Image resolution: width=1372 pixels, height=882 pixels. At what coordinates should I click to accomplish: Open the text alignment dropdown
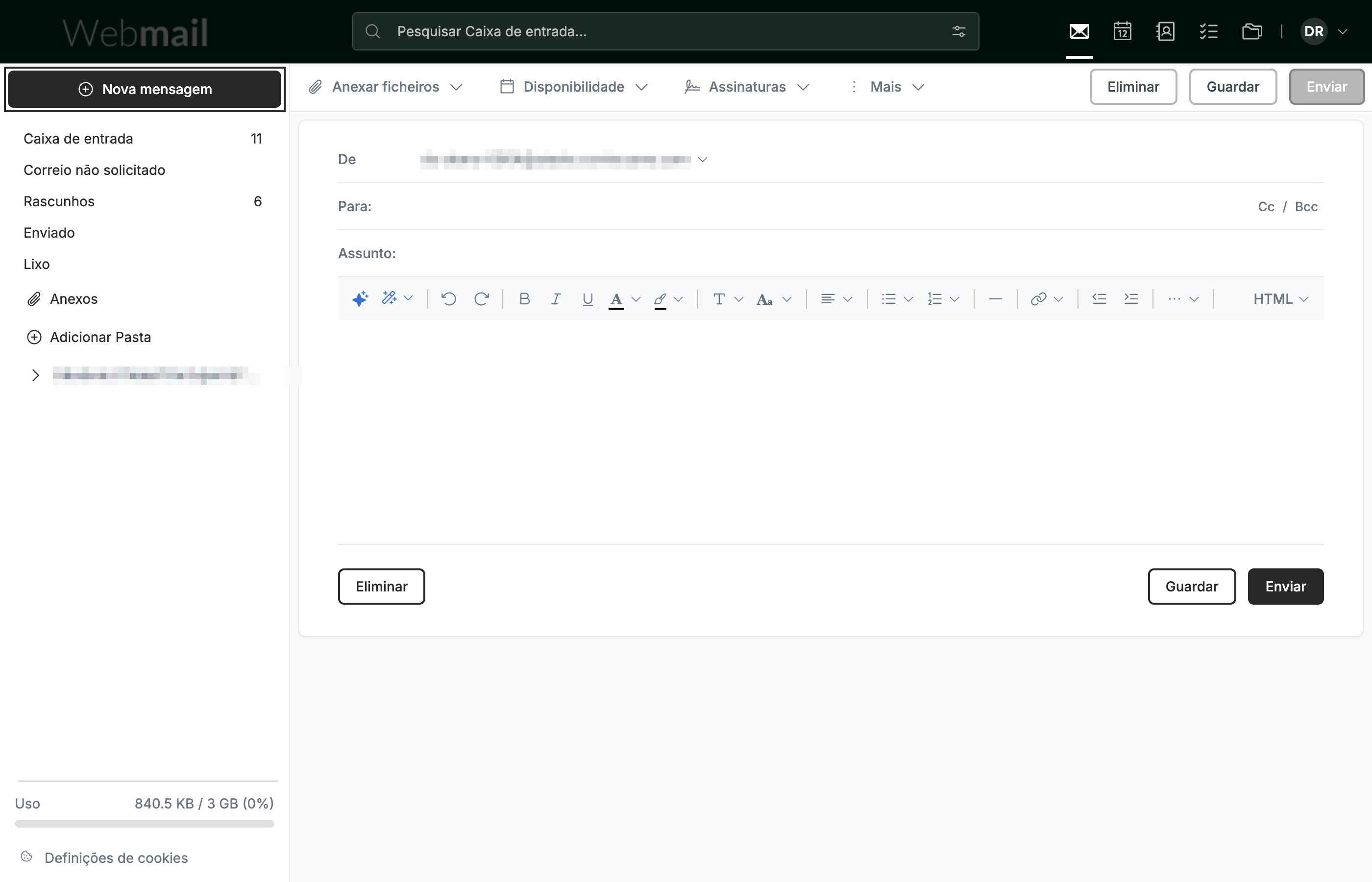[836, 299]
